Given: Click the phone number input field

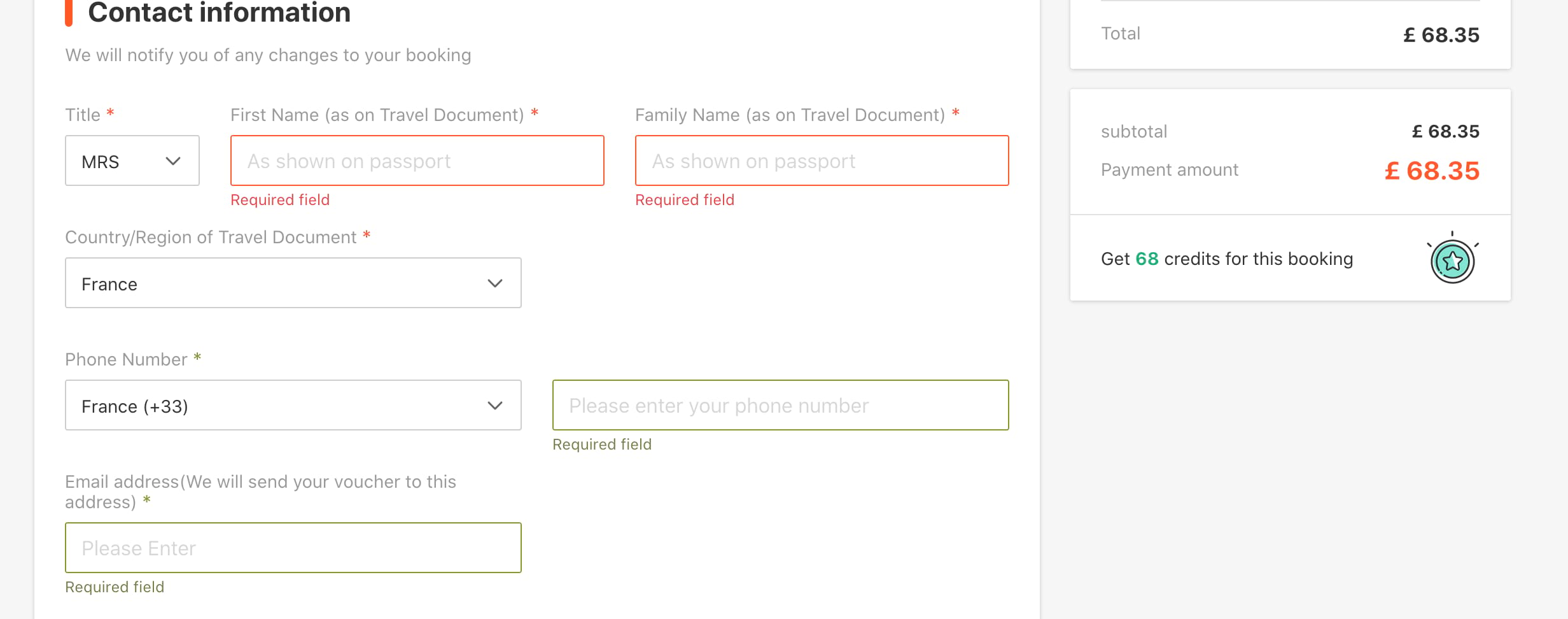Looking at the screenshot, I should [x=781, y=405].
